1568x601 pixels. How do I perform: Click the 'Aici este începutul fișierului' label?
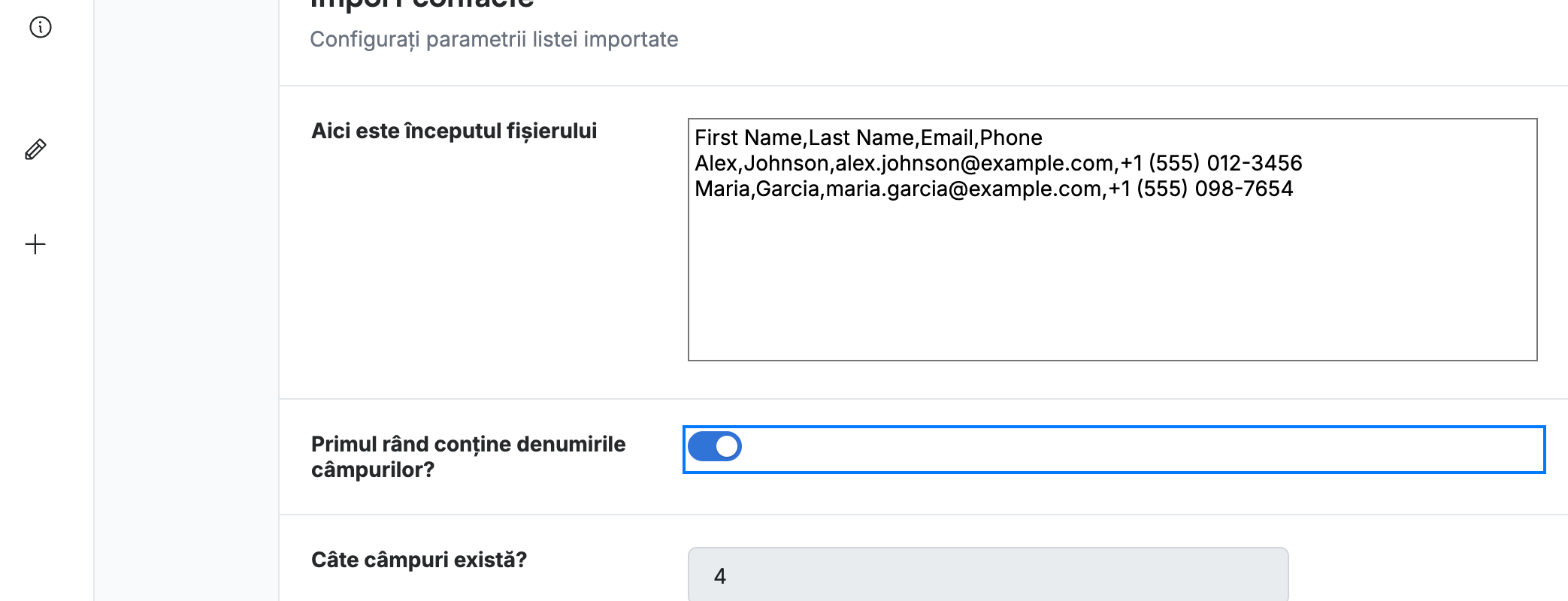click(x=454, y=131)
